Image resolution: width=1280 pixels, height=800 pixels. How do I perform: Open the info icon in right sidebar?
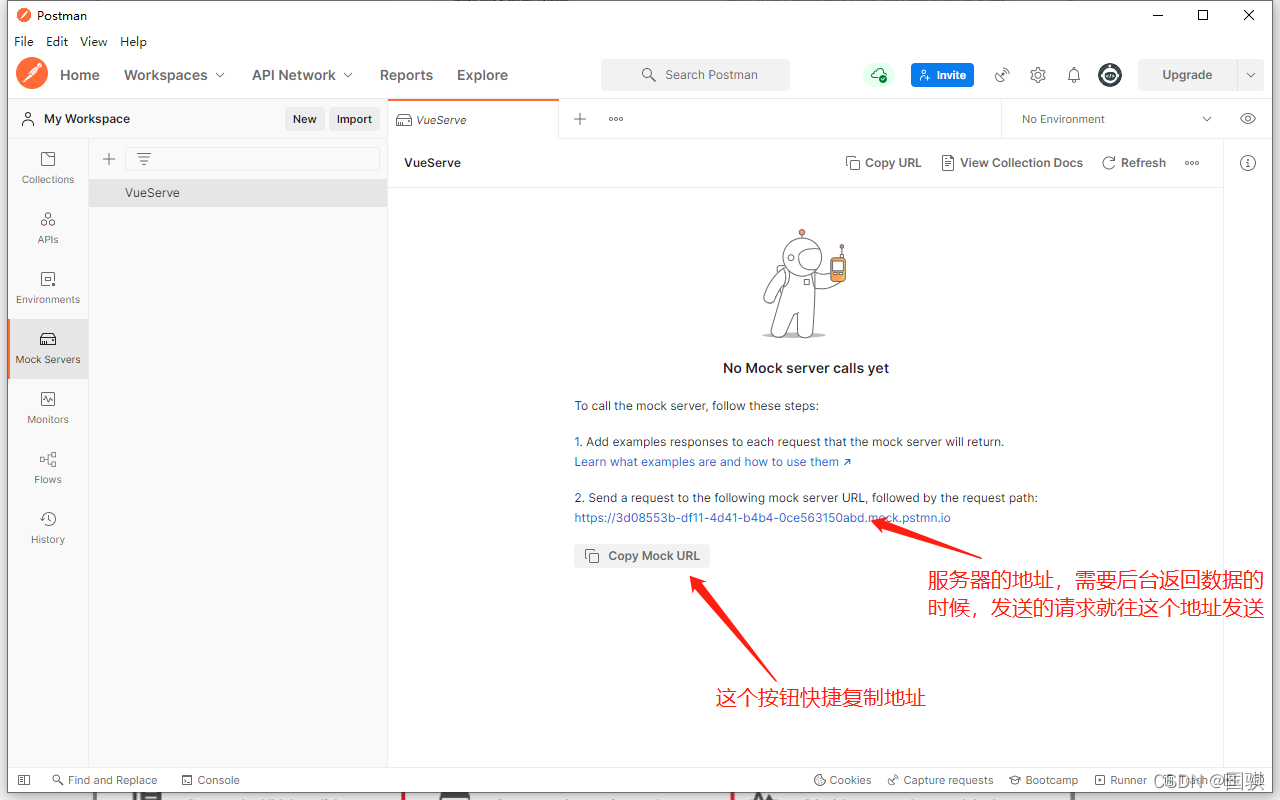tap(1248, 163)
